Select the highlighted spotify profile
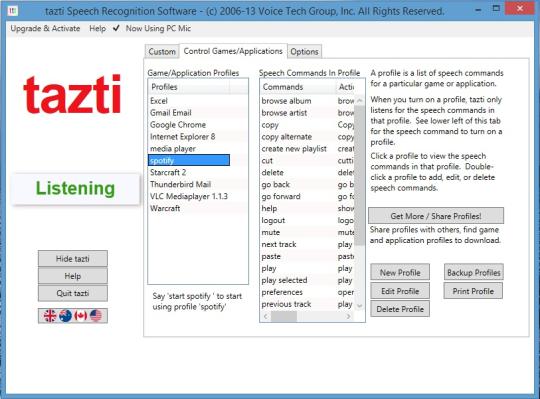 (189, 160)
